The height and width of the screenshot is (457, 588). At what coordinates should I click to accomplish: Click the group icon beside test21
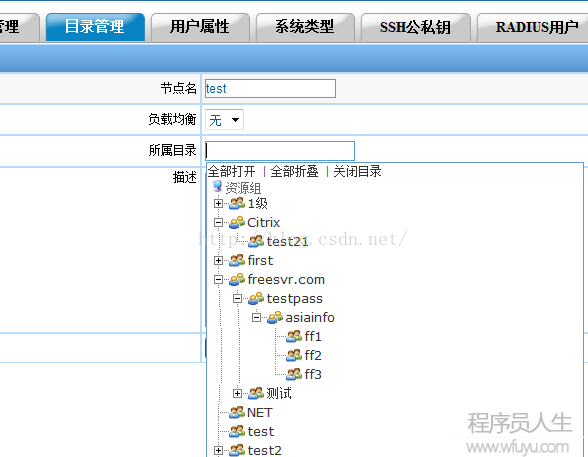(256, 241)
